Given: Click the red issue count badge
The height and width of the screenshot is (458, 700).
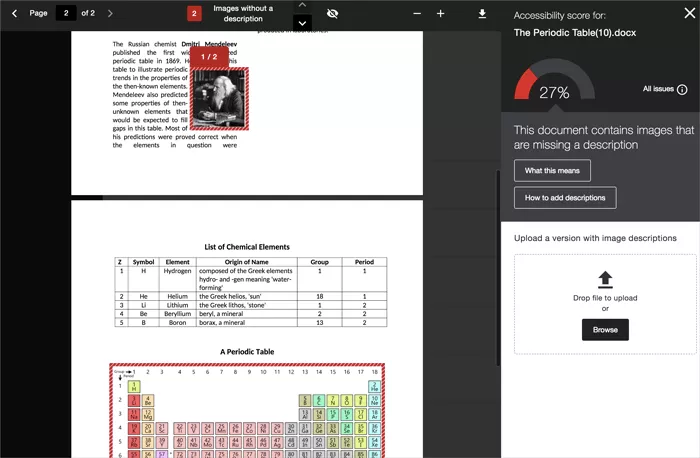Looking at the screenshot, I should coord(195,13).
